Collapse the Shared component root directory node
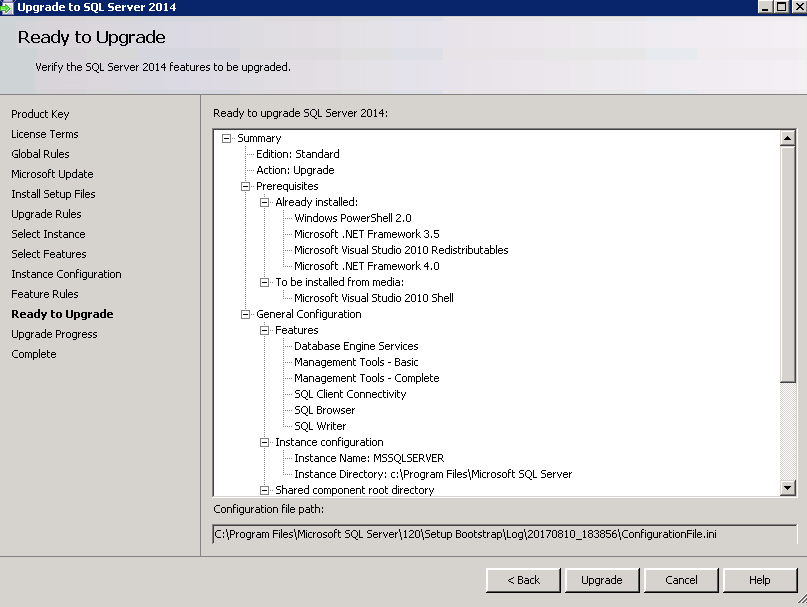Screen dimensions: 807x607 pyautogui.click(x=265, y=490)
